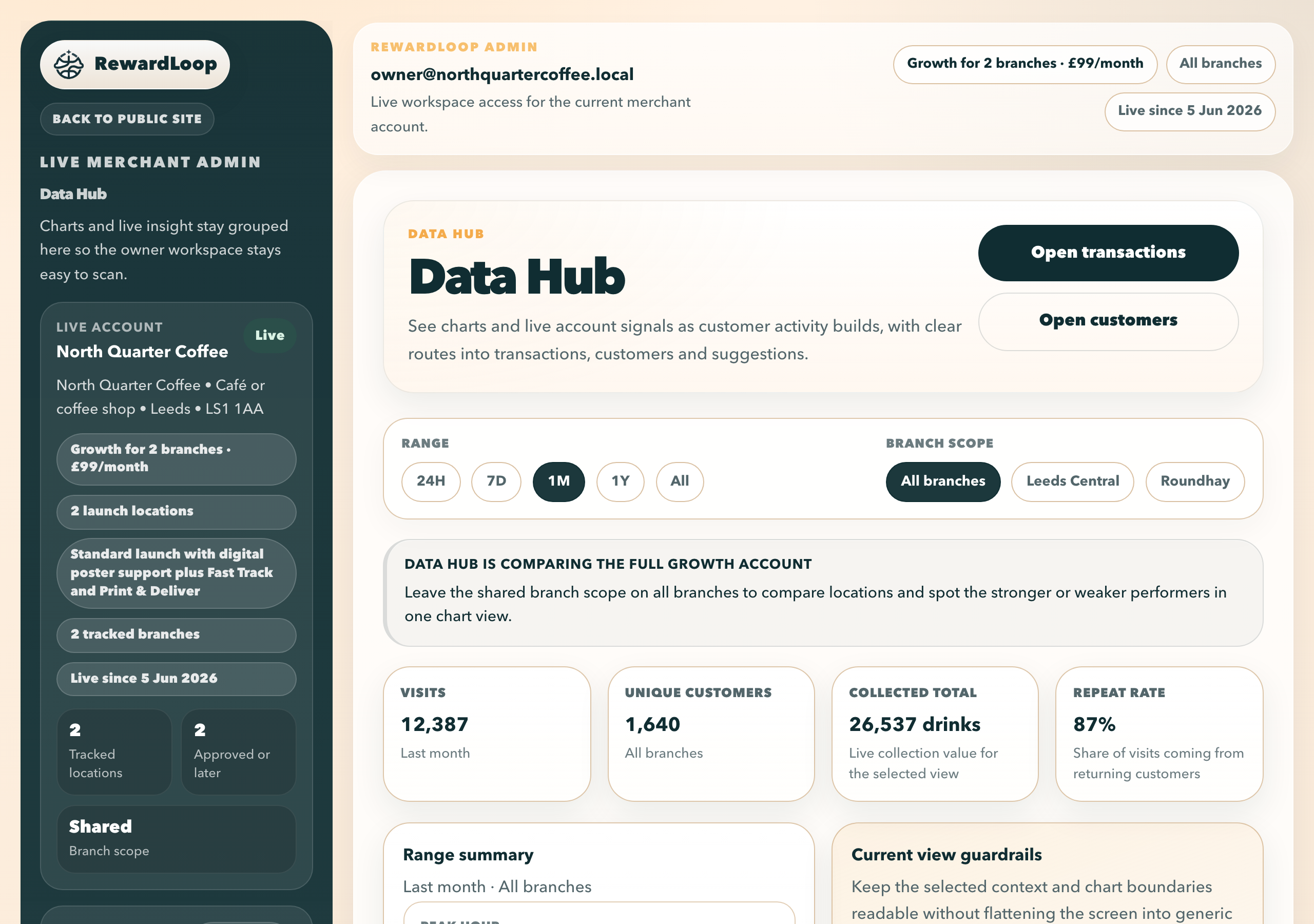Filter branch scope to Leeds Central
This screenshot has height=924, width=1314.
click(1072, 482)
